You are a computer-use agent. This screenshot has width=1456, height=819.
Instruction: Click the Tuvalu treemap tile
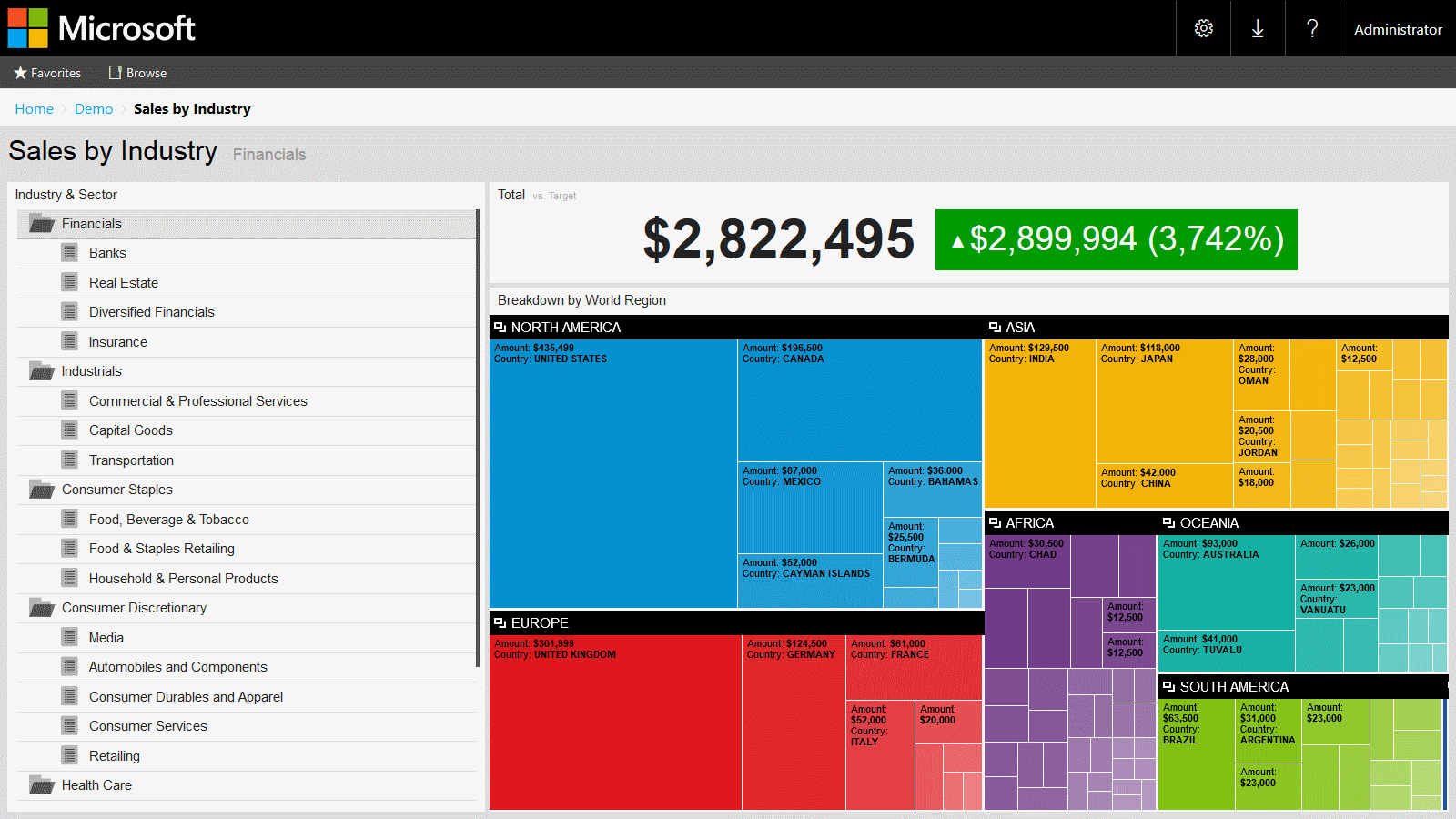(1227, 651)
